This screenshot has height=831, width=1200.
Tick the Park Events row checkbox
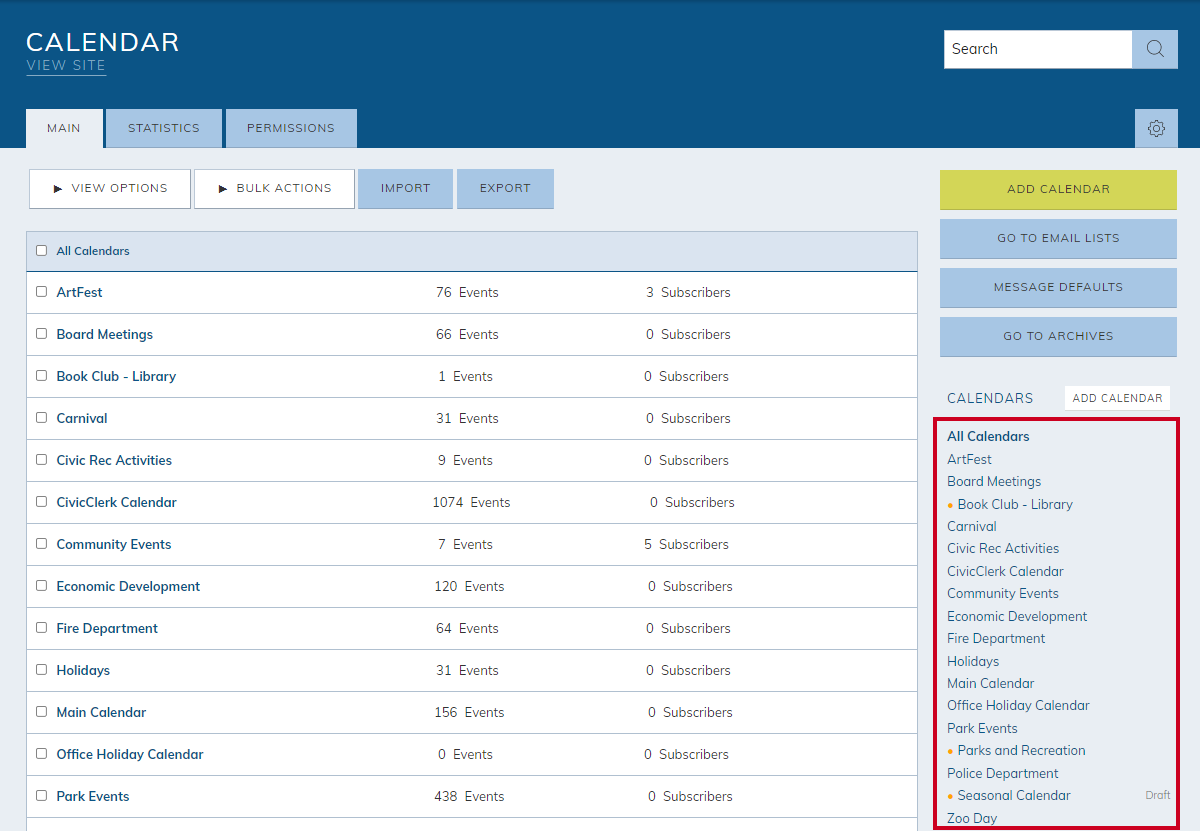42,796
